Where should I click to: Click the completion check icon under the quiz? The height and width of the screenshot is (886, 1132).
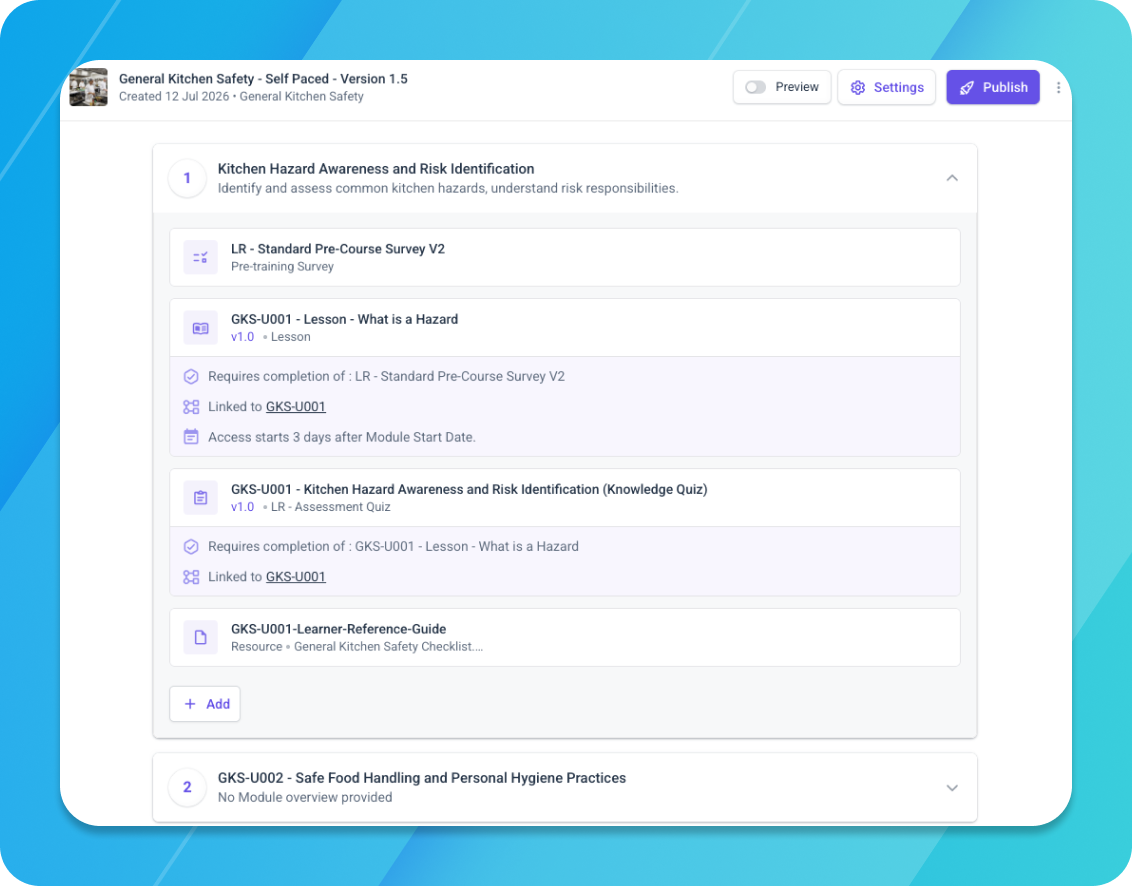click(x=191, y=547)
